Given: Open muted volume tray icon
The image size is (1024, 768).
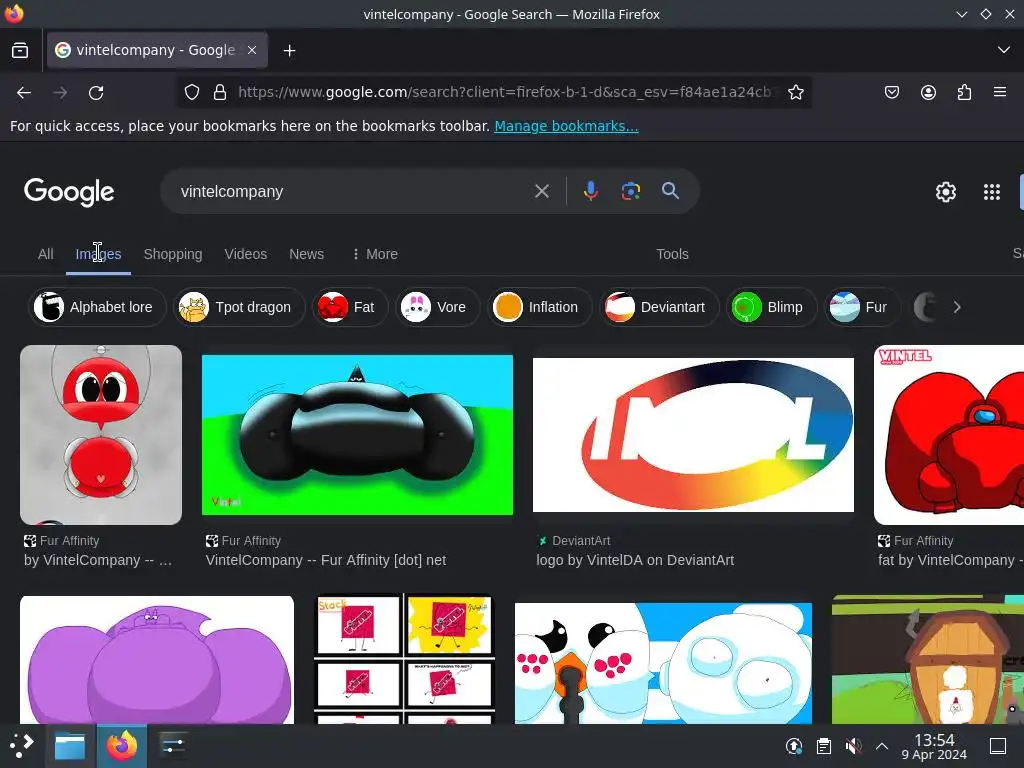Looking at the screenshot, I should (853, 746).
